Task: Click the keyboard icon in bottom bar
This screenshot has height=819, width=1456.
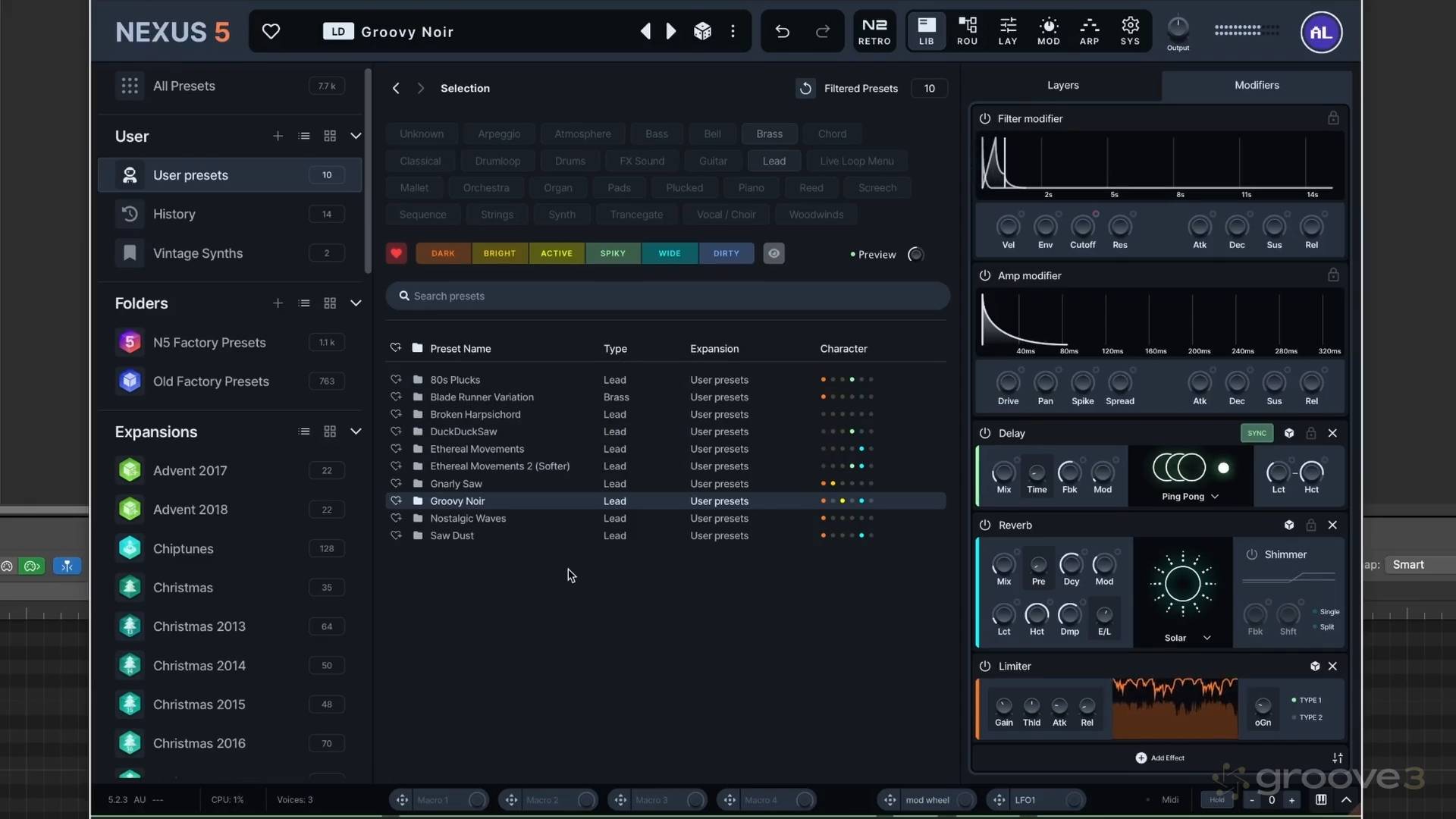Action: 1321,799
